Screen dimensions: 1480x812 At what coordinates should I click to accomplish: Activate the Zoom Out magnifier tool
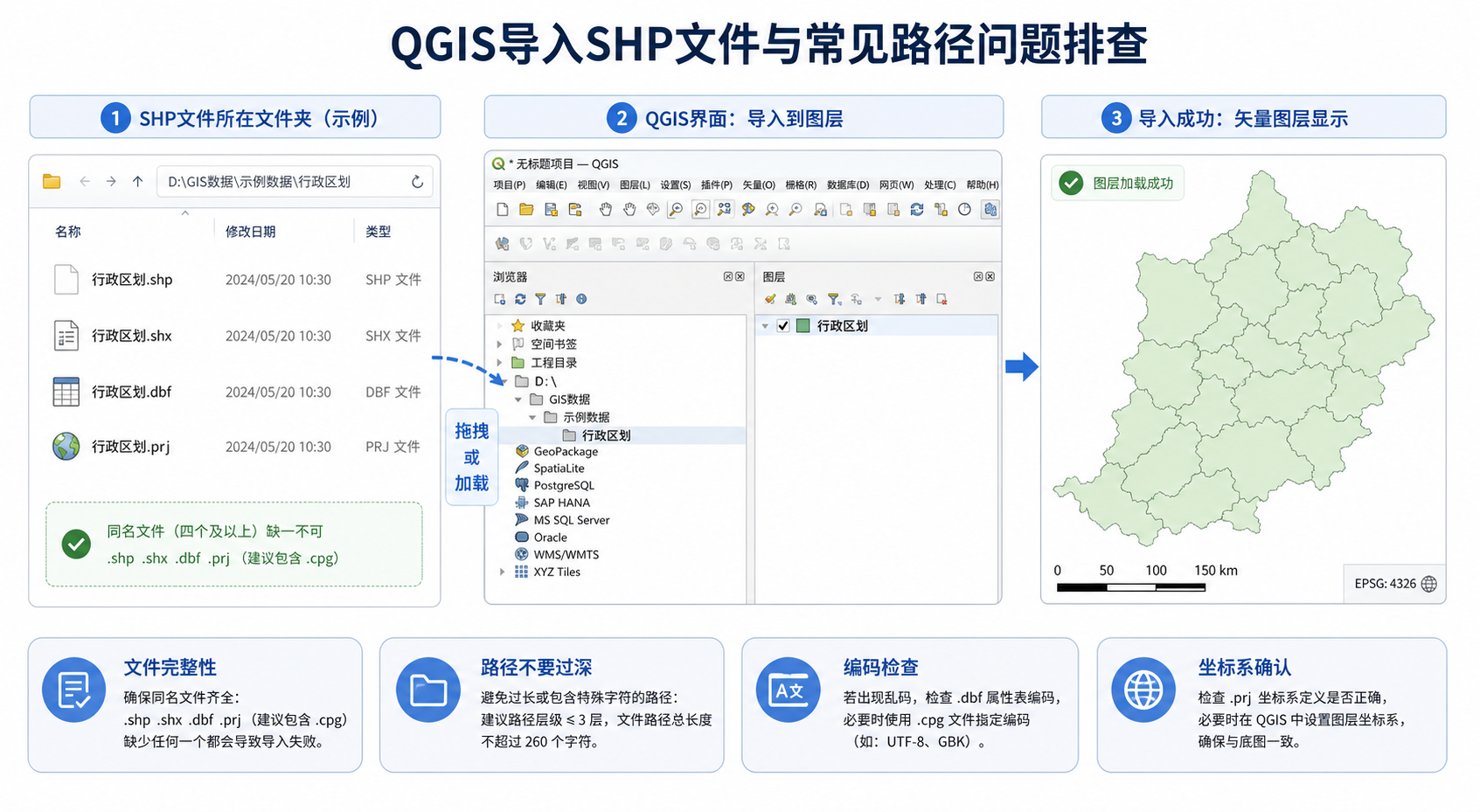(700, 209)
